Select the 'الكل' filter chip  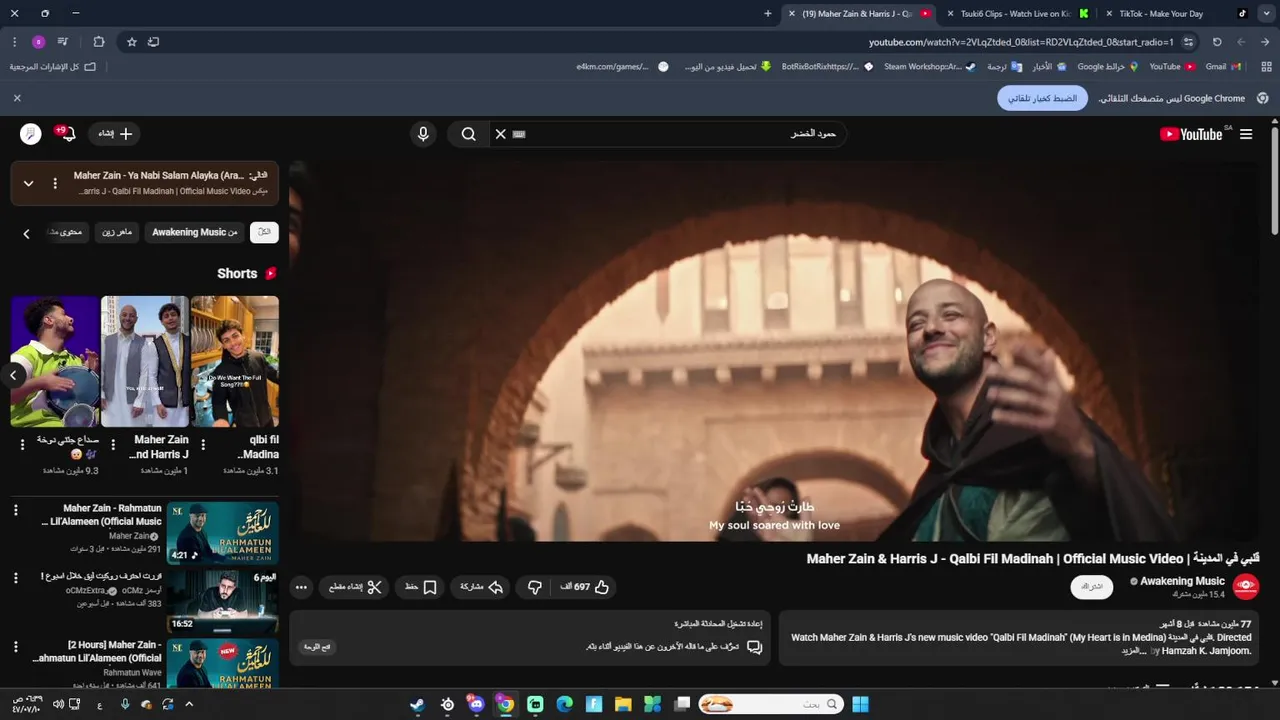click(x=264, y=232)
